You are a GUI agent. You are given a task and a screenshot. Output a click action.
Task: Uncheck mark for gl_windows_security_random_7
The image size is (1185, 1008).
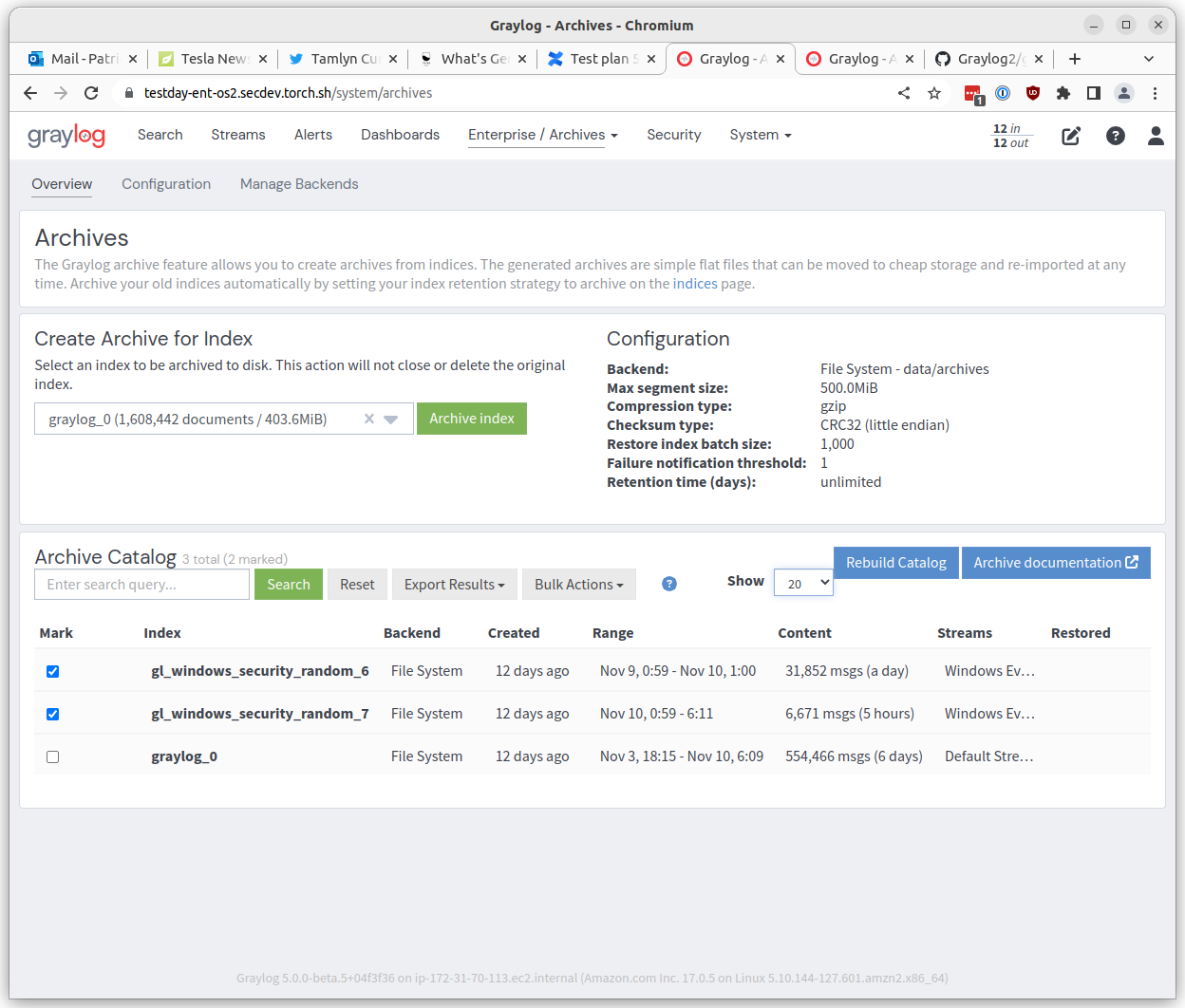(53, 714)
